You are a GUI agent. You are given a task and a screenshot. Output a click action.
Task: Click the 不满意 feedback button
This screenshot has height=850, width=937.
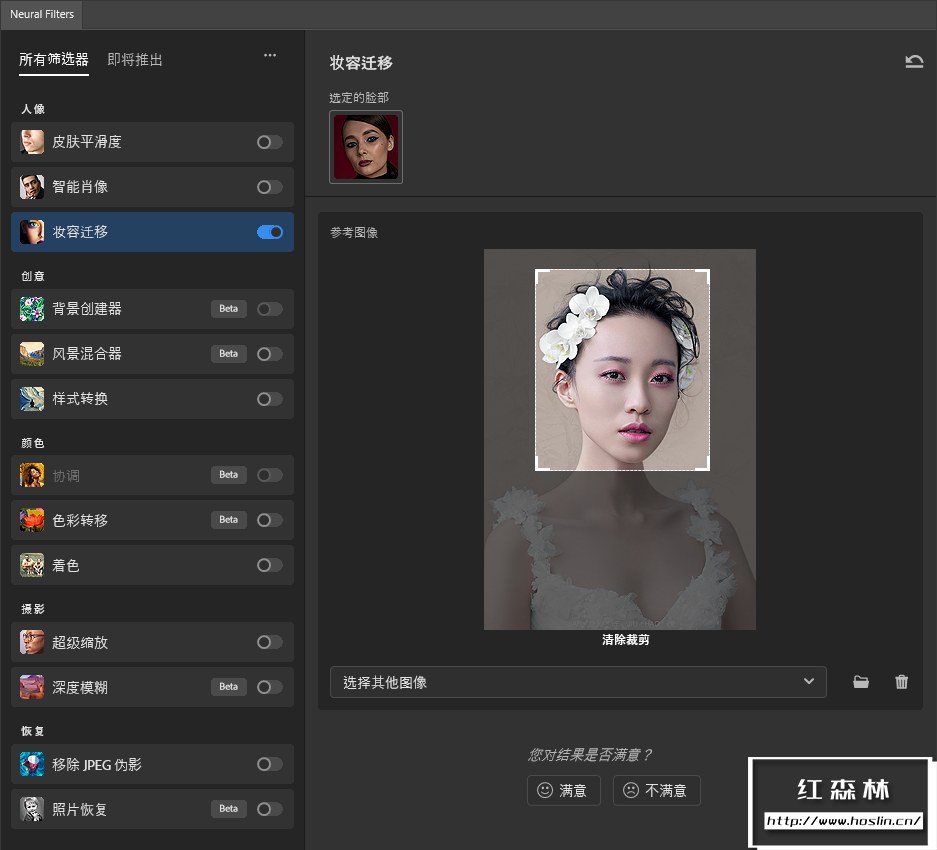coord(657,790)
